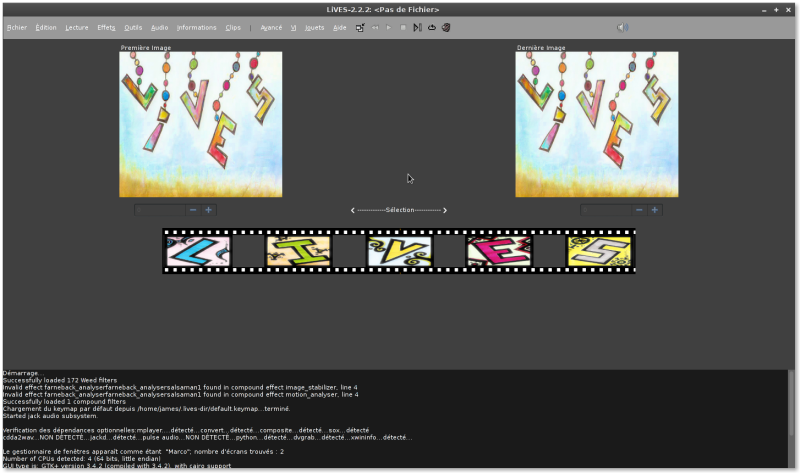Image resolution: width=800 pixels, height=473 pixels.
Task: Click the E filmstrip frame
Action: pyautogui.click(x=499, y=251)
